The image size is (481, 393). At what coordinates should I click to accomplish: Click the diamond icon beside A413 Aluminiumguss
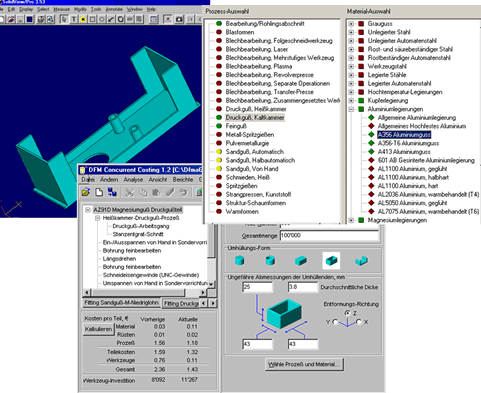coord(371,152)
